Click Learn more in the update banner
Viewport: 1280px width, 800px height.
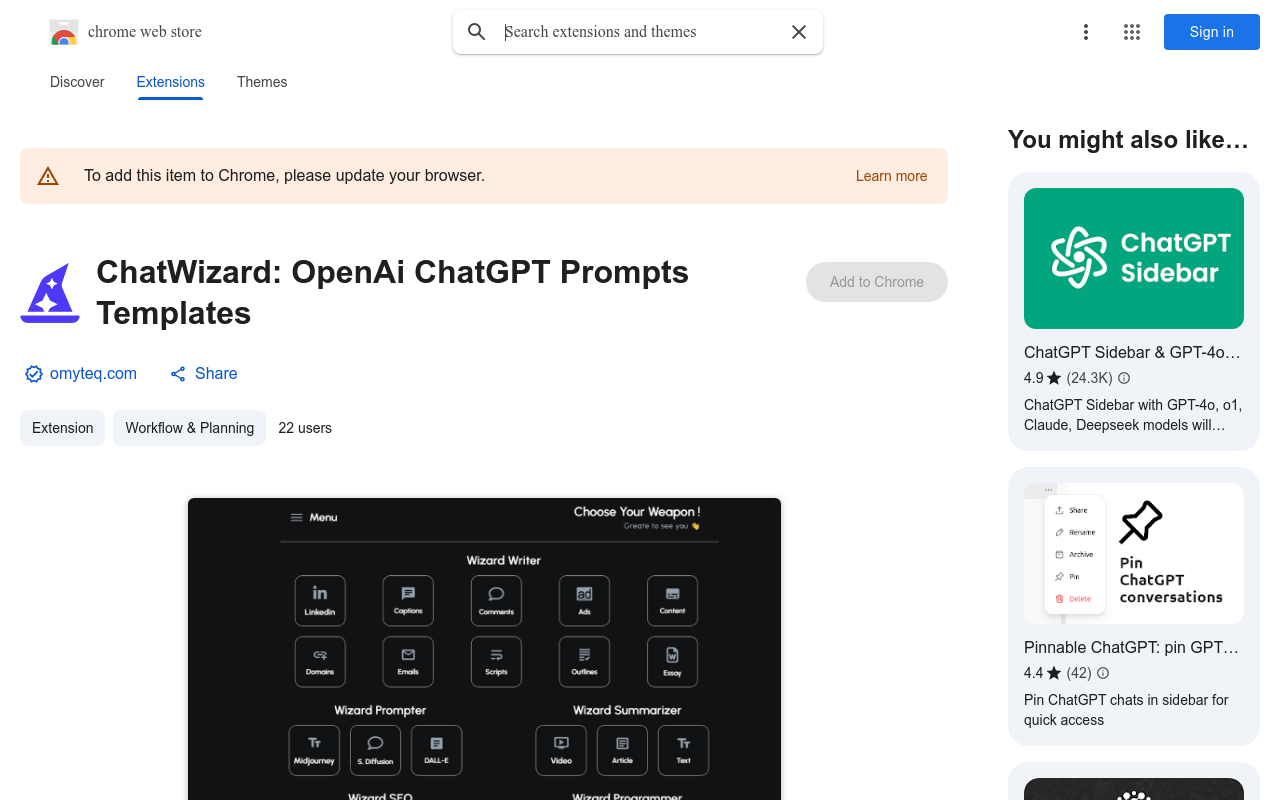point(891,176)
